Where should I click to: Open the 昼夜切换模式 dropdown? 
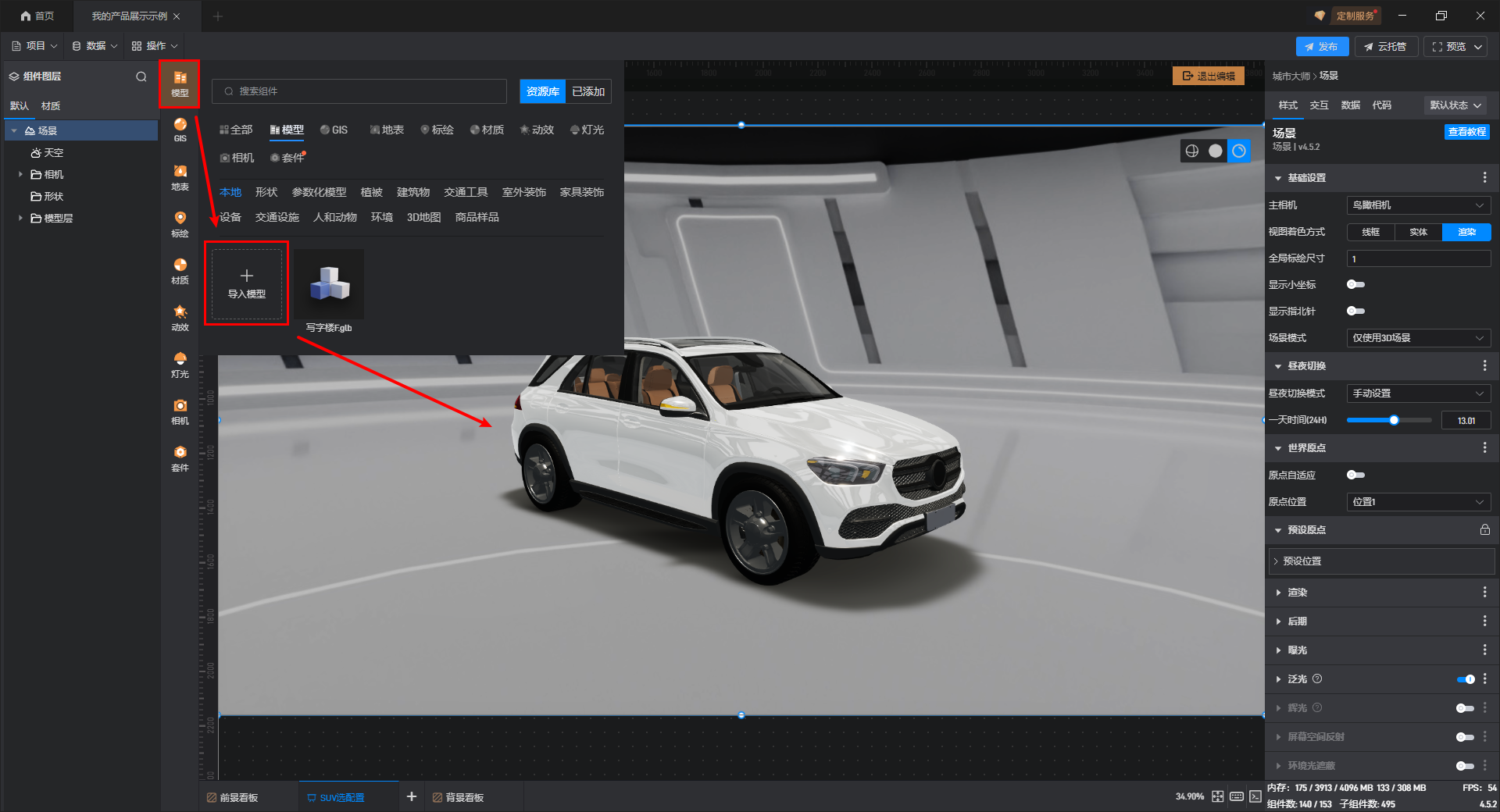[1419, 394]
